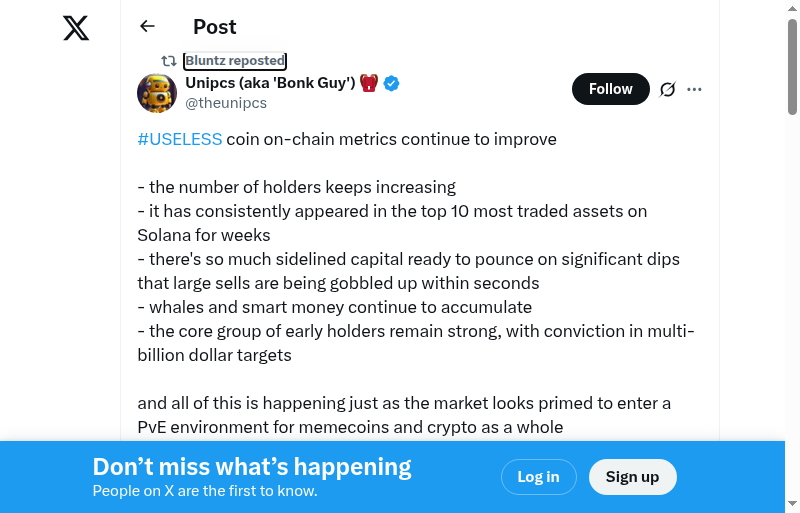
Task: Click the repost icon beside Bluntz
Action: pyautogui.click(x=169, y=61)
